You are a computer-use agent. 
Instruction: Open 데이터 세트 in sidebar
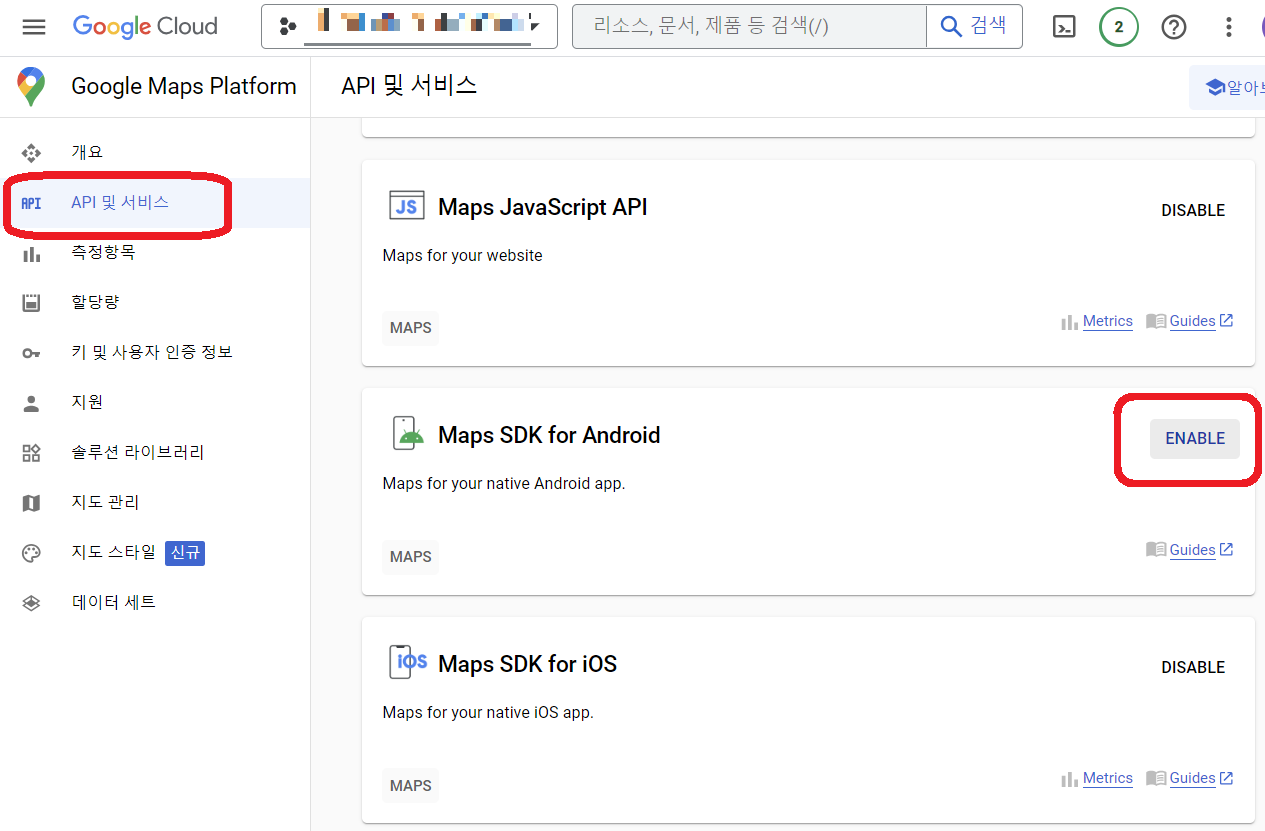155,602
